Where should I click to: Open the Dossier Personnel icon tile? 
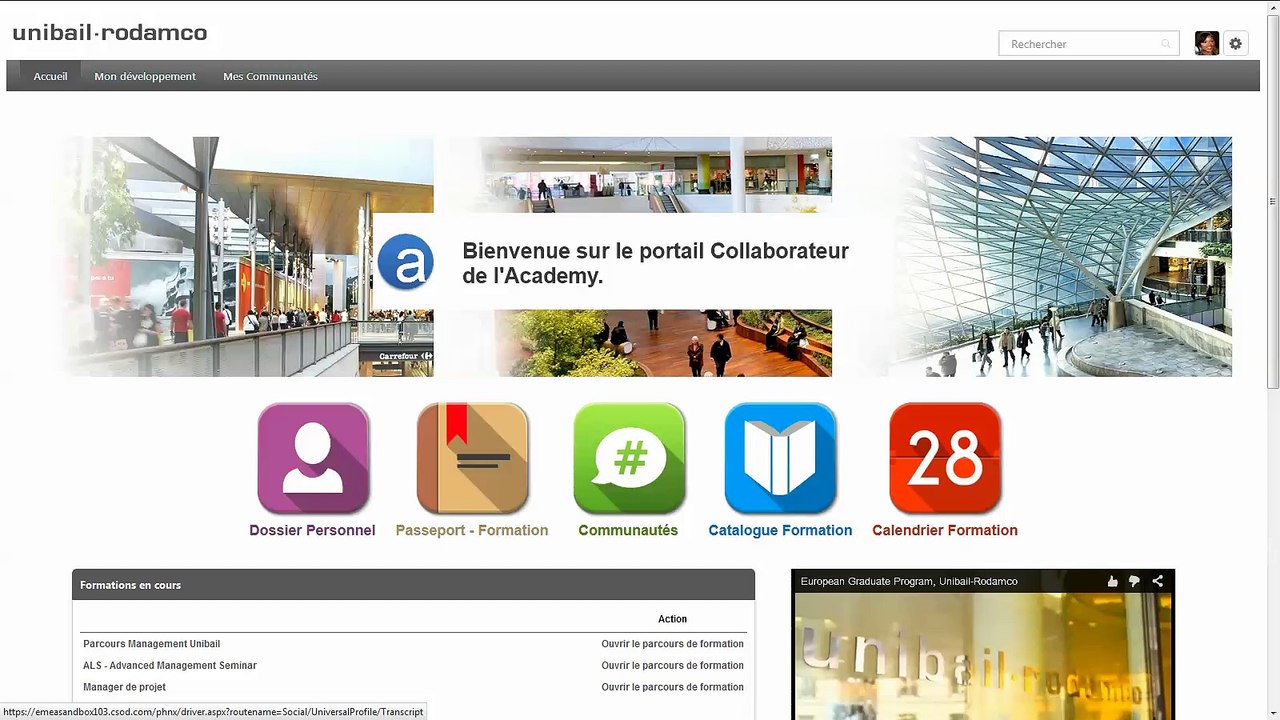313,458
